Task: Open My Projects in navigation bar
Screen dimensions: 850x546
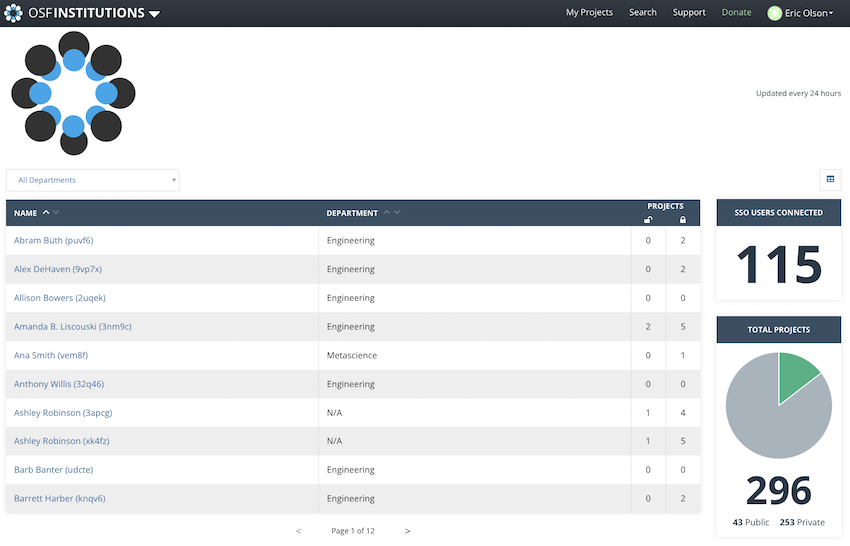Action: 589,13
